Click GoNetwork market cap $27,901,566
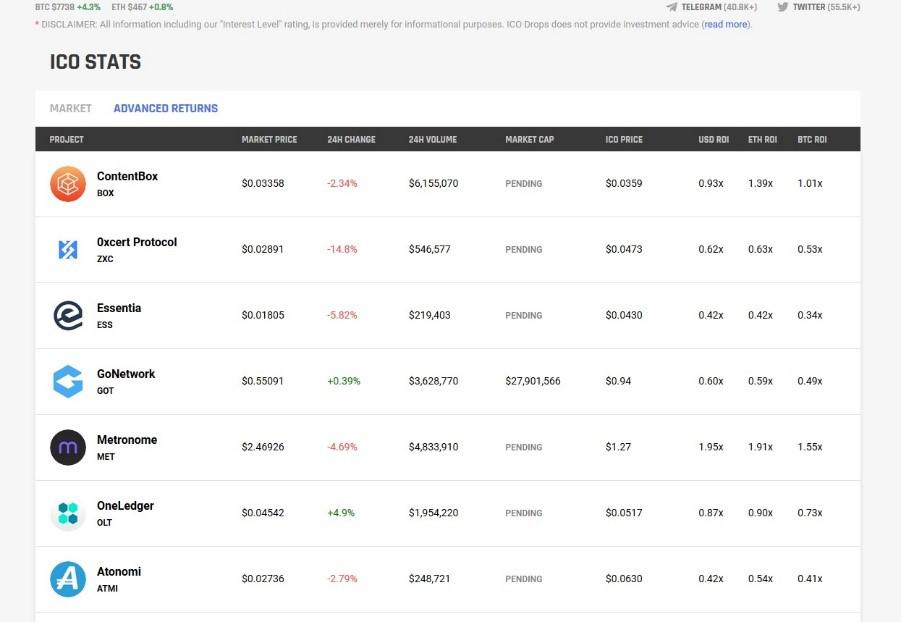901x622 pixels. 533,381
